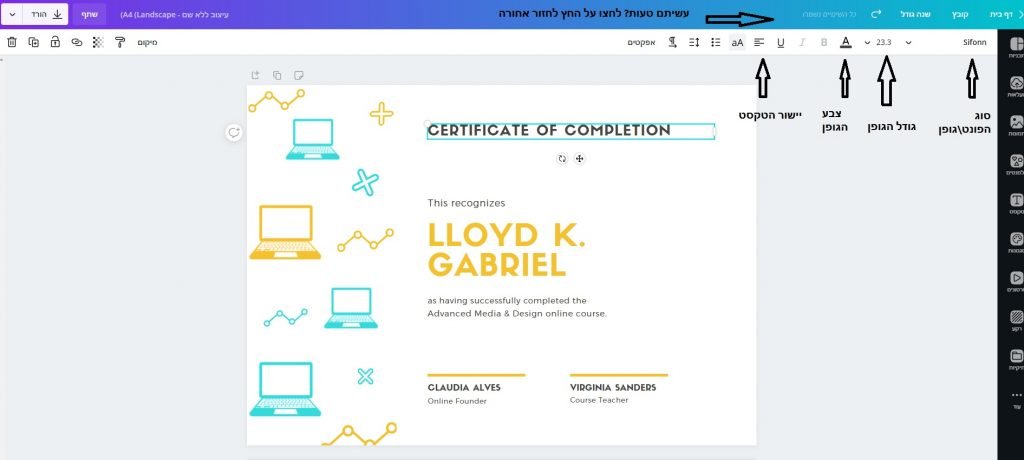Toggle the lock on the selected element
The width and height of the screenshot is (1024, 460).
click(x=55, y=43)
